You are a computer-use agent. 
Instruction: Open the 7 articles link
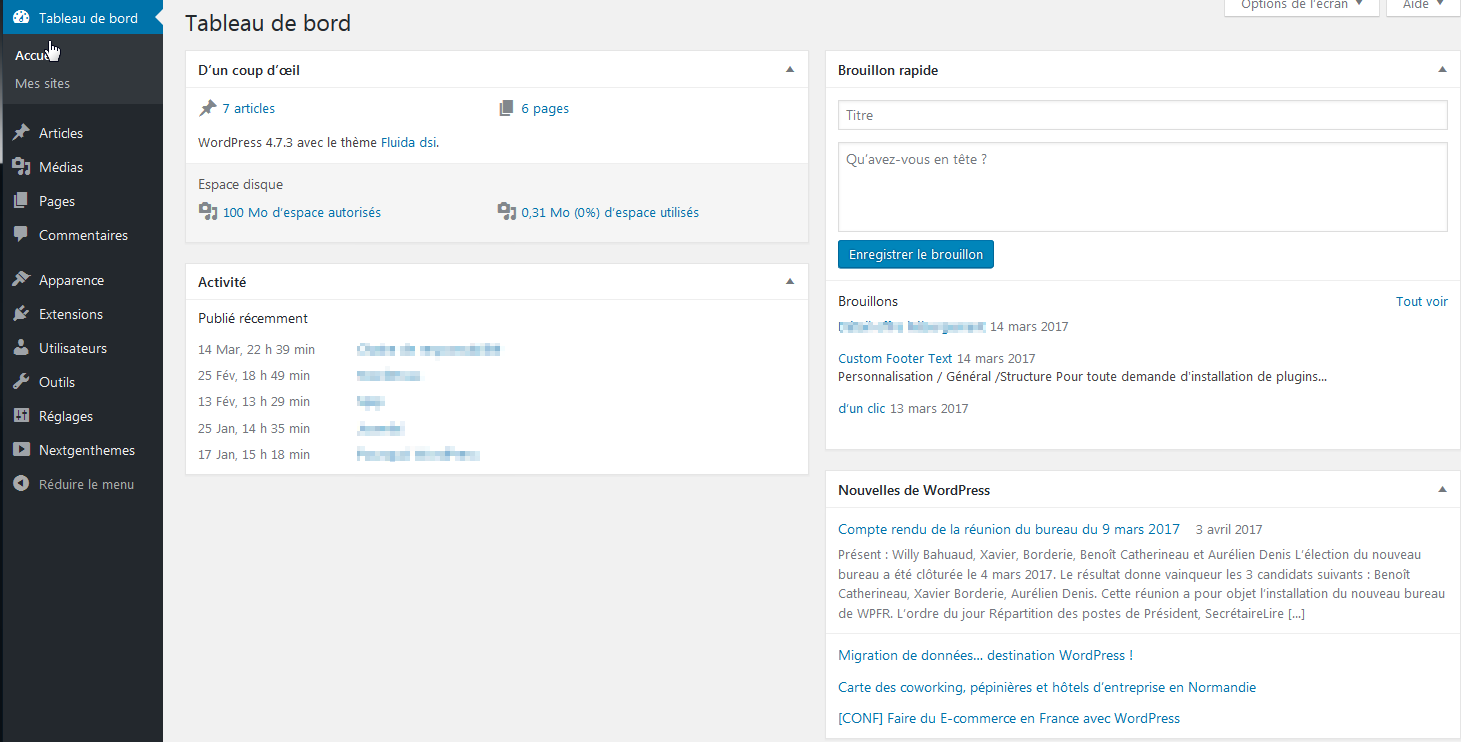click(x=249, y=108)
